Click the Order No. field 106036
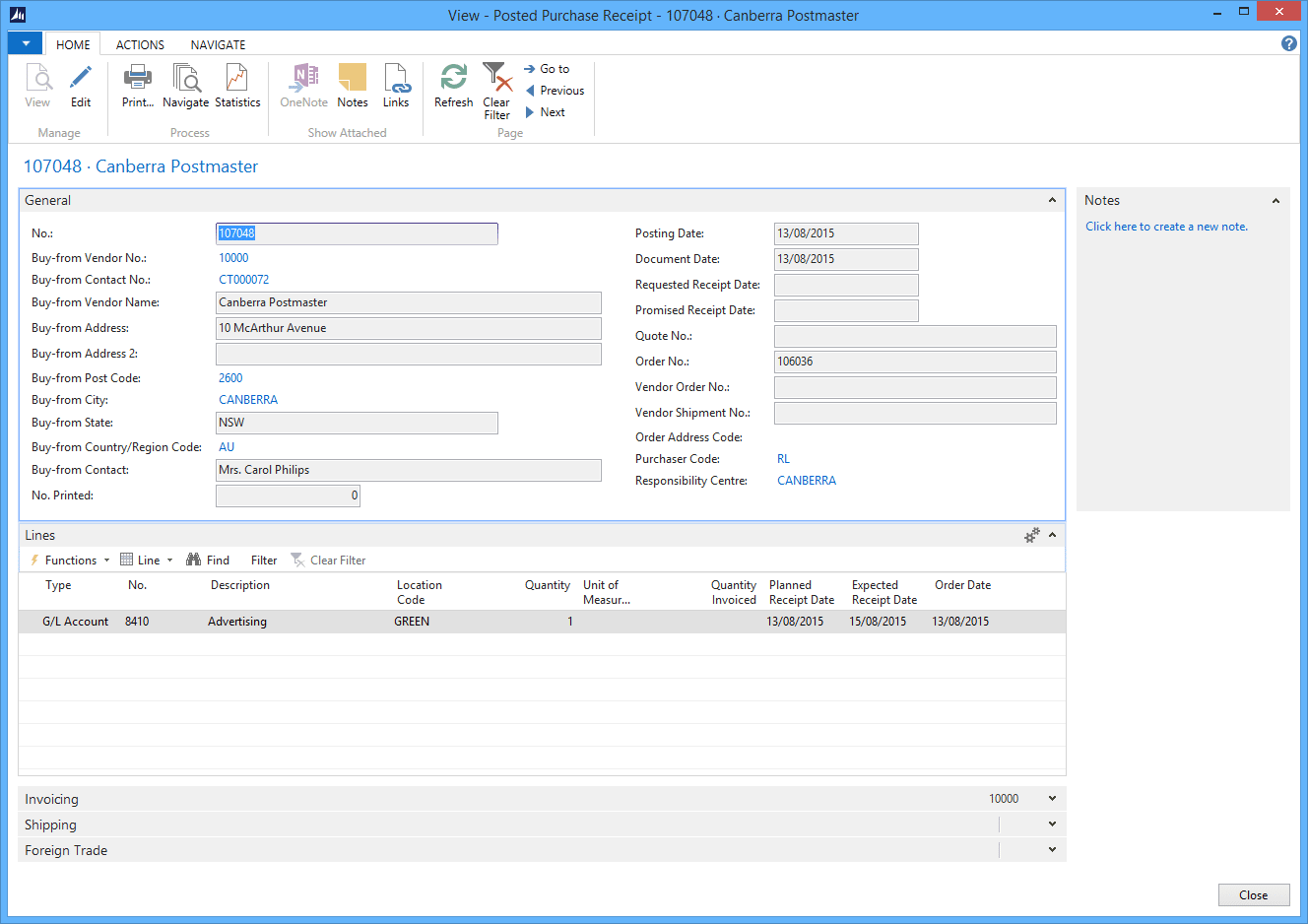1308x924 pixels. click(x=915, y=362)
